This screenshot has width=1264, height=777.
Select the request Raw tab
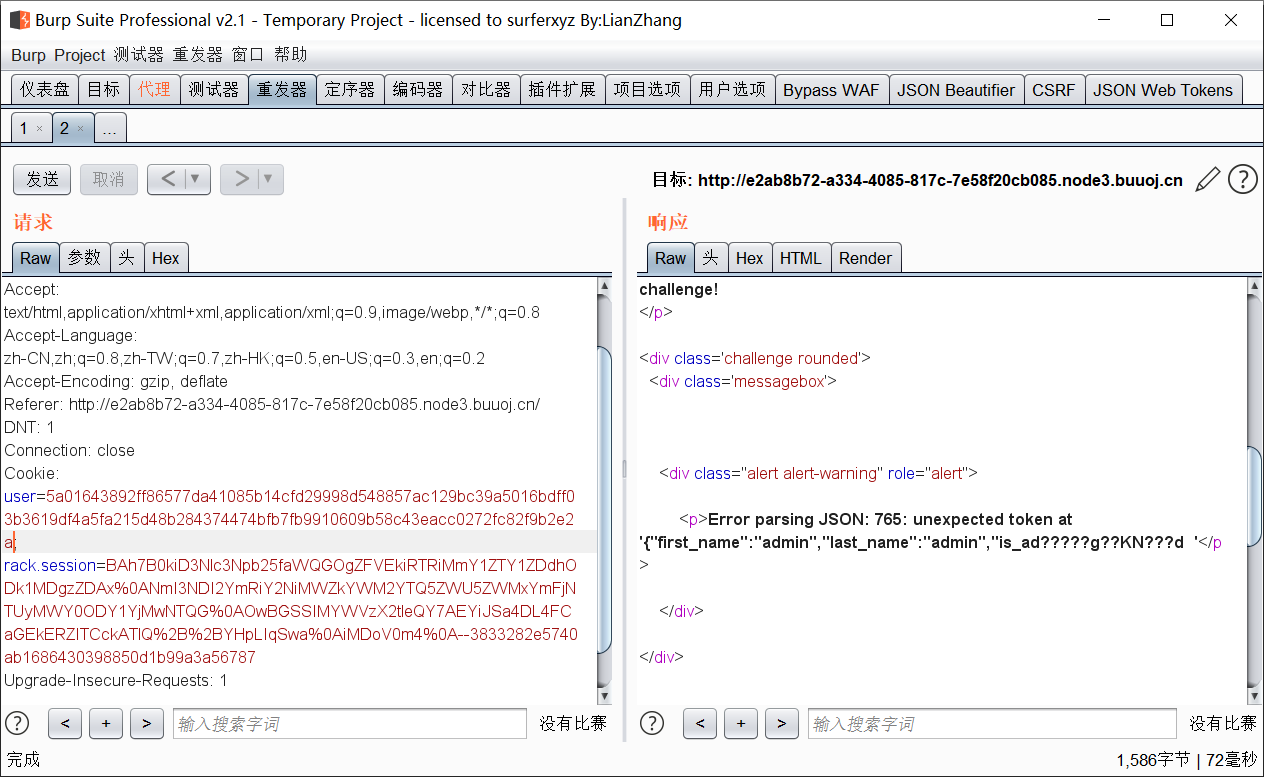[35, 258]
